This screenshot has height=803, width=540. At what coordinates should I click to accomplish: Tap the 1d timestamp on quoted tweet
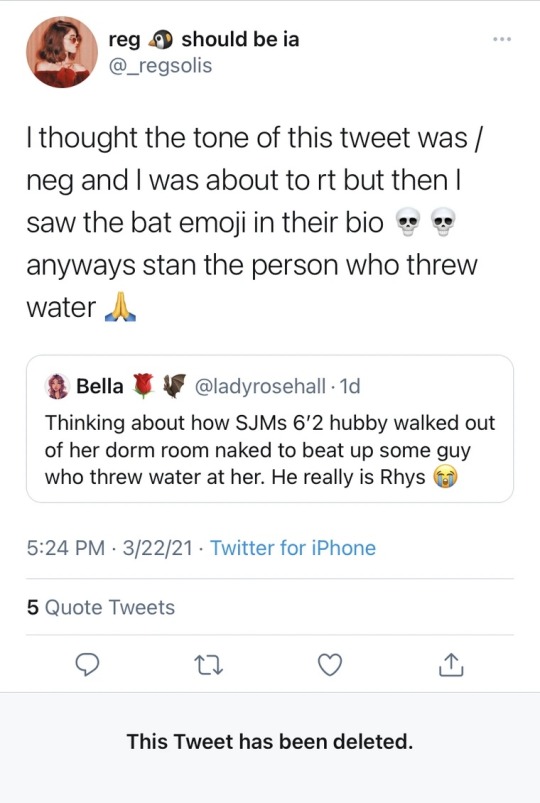click(350, 386)
